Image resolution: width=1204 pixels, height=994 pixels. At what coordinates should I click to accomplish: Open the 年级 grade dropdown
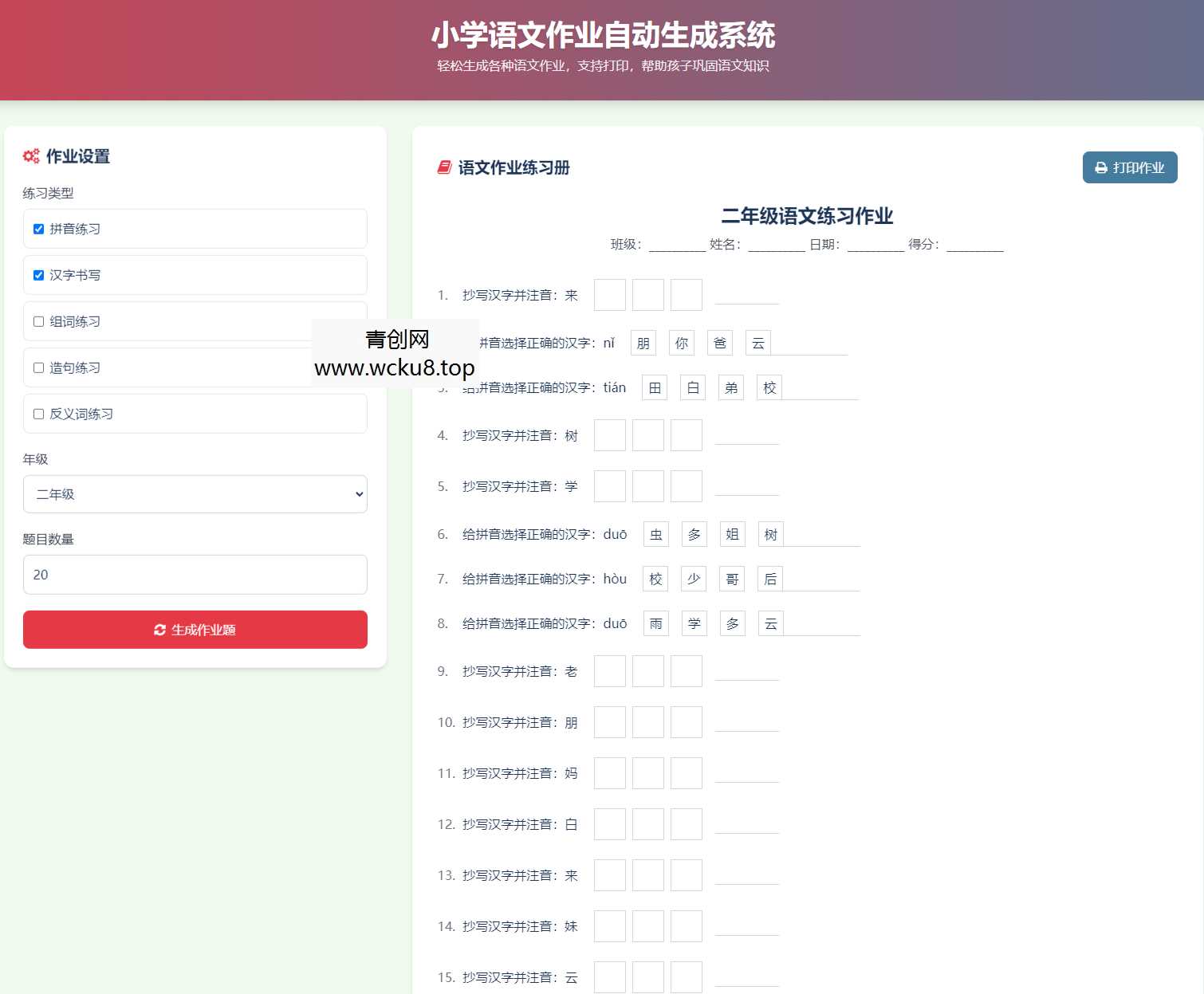tap(195, 494)
